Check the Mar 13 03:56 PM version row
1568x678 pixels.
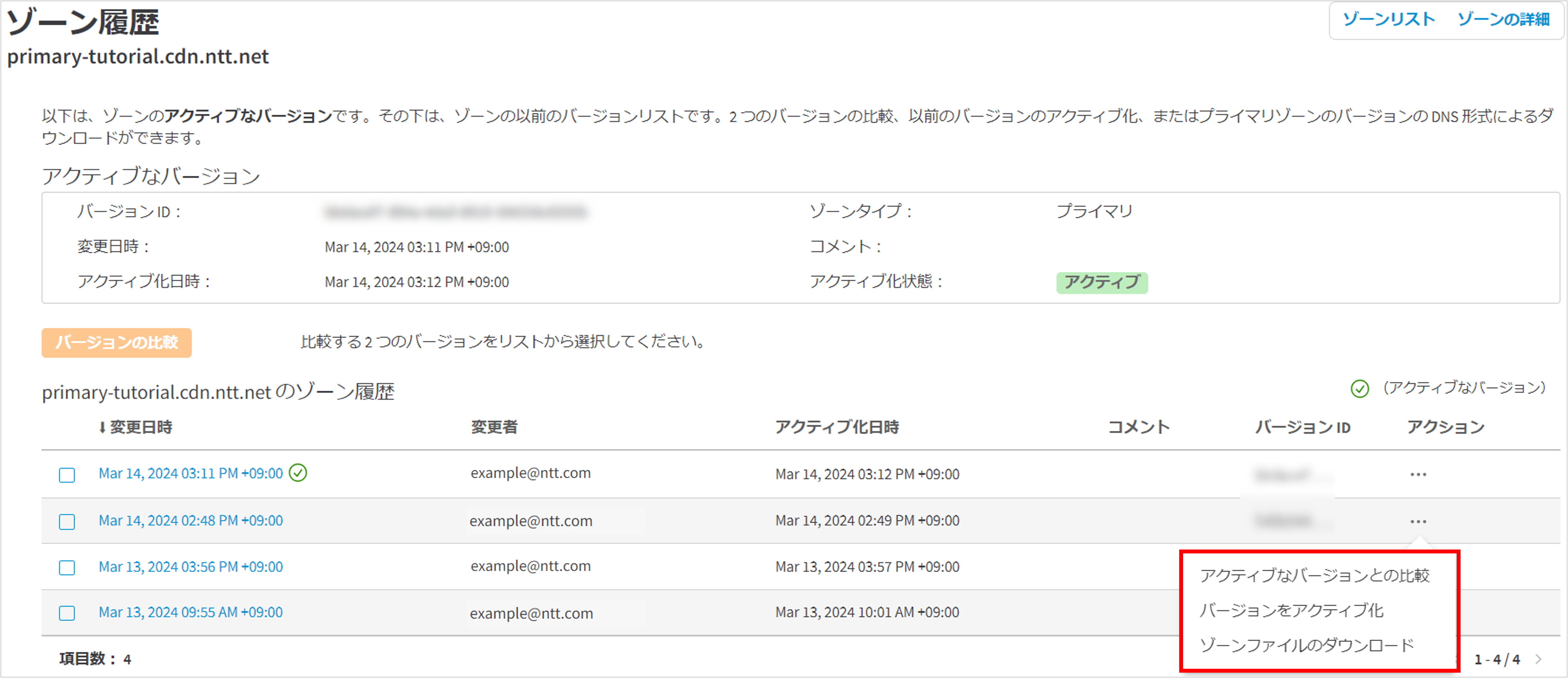click(x=67, y=568)
